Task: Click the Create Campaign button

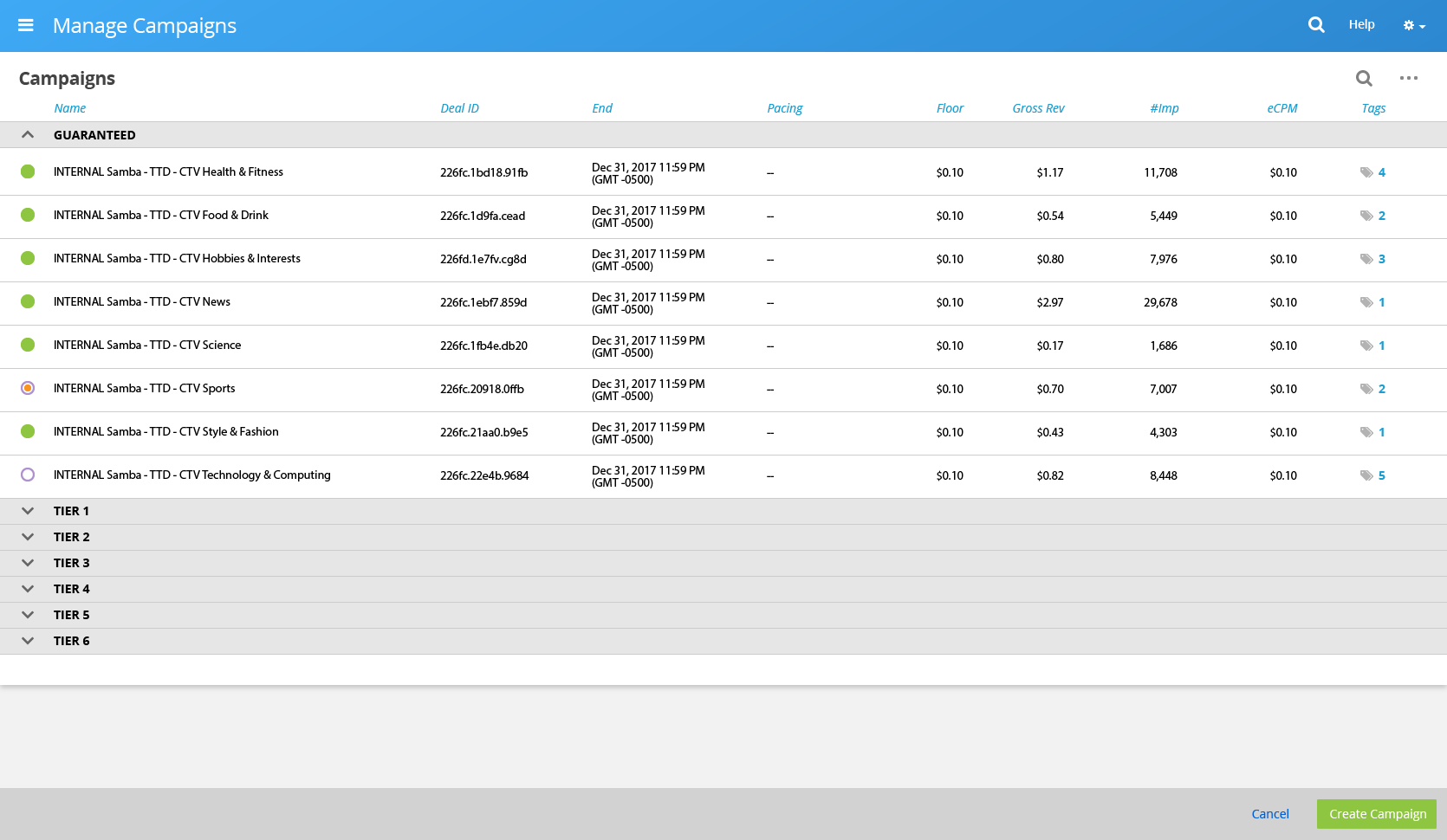Action: point(1377,814)
